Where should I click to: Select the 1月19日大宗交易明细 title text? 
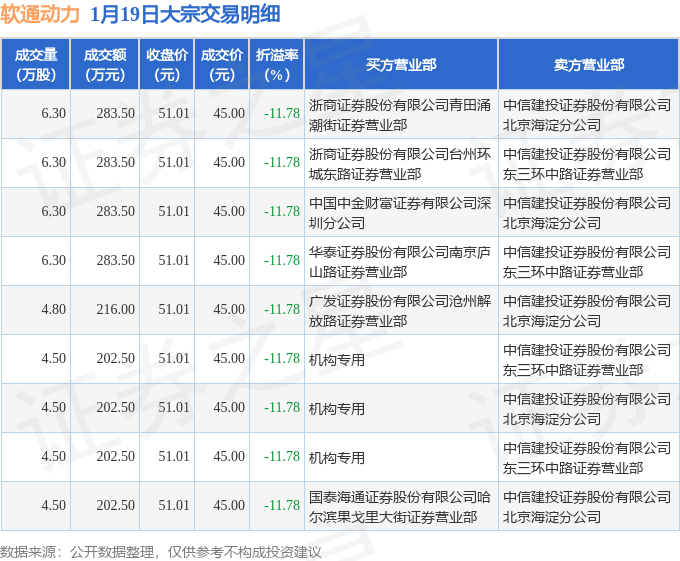(x=185, y=14)
